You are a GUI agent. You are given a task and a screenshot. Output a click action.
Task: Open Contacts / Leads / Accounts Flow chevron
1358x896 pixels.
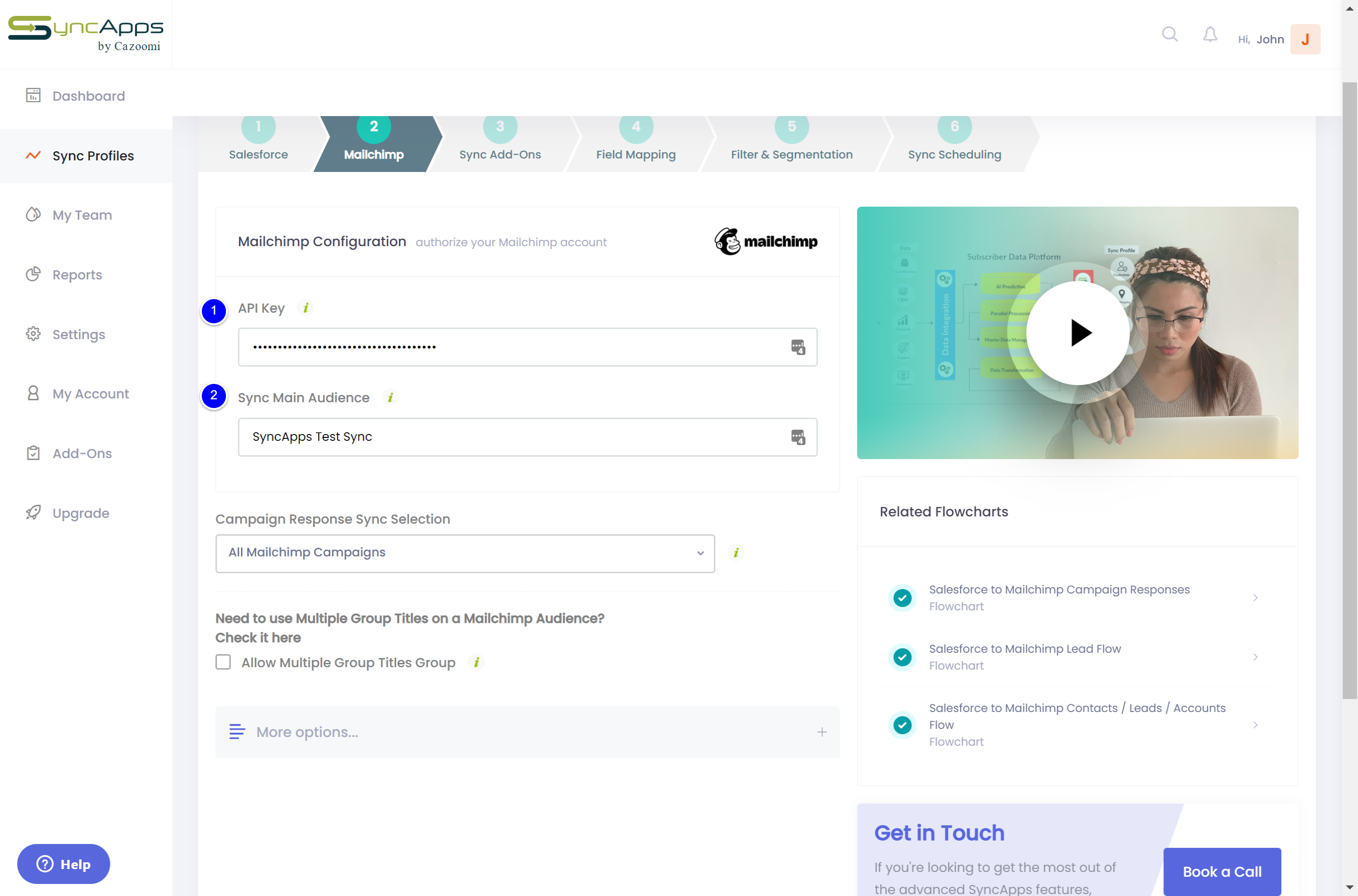(1255, 725)
